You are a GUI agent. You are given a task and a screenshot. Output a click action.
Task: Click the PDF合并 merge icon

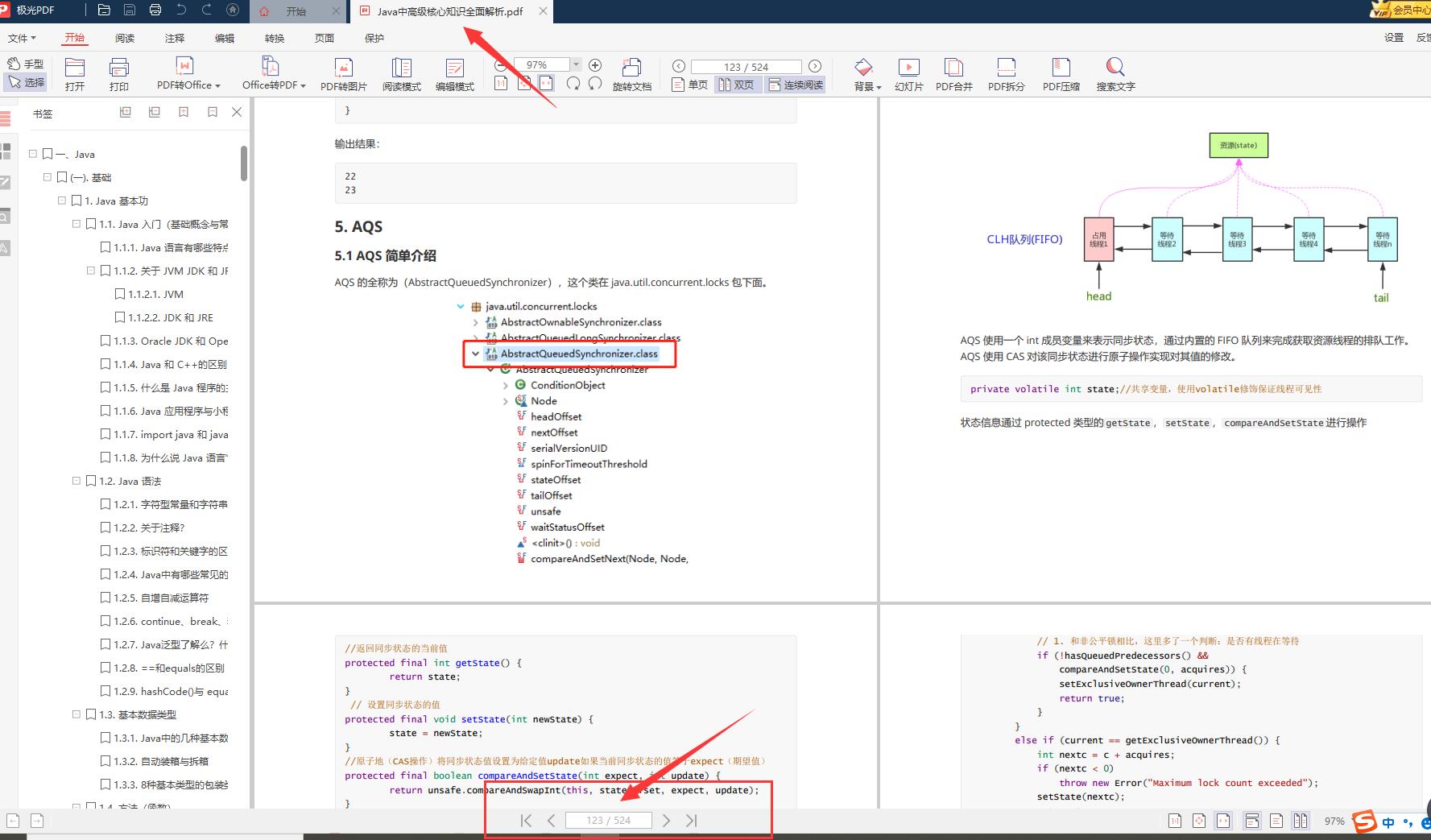pos(954,74)
